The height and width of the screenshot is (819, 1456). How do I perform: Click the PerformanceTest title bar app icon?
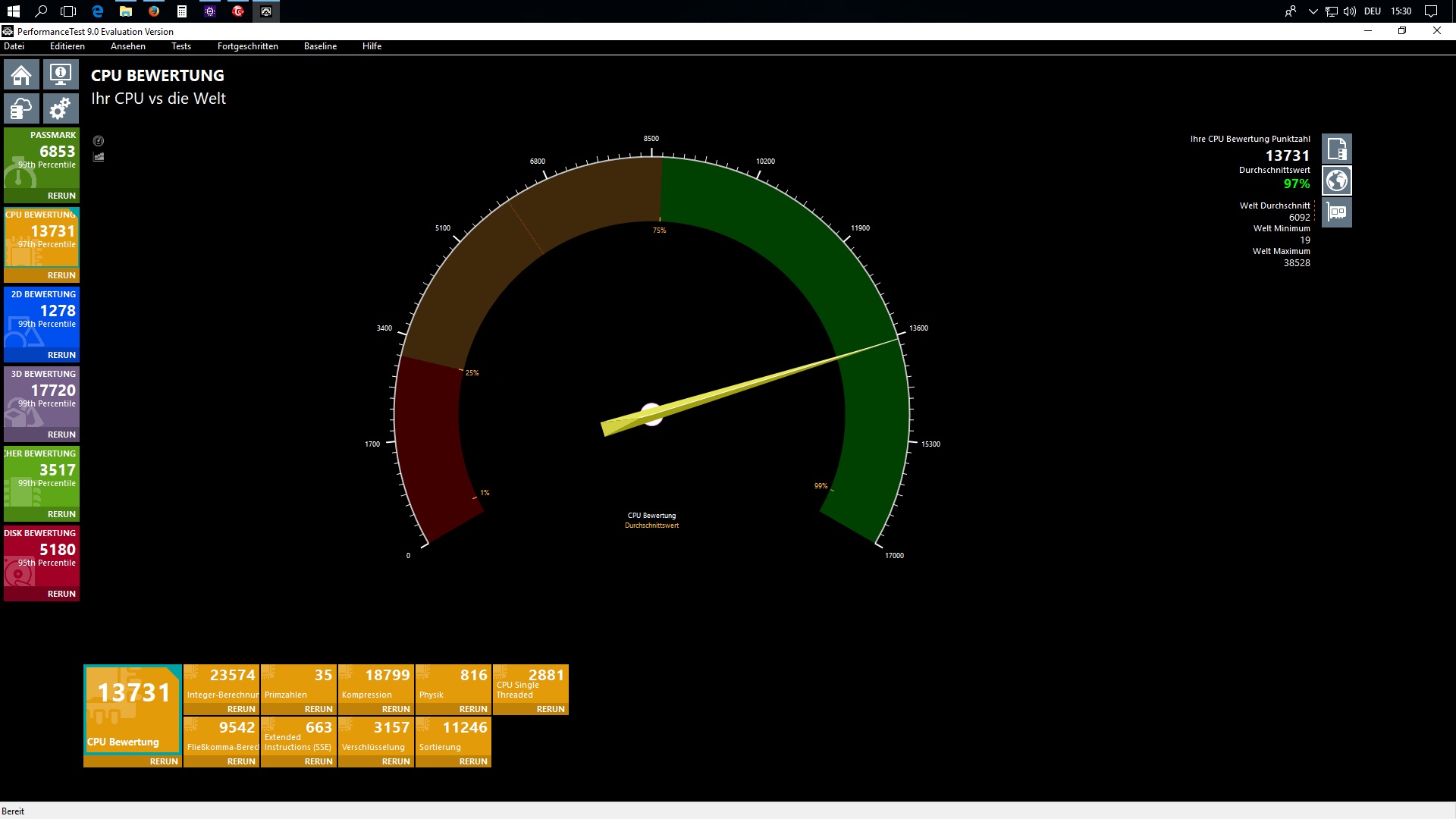tap(8, 31)
